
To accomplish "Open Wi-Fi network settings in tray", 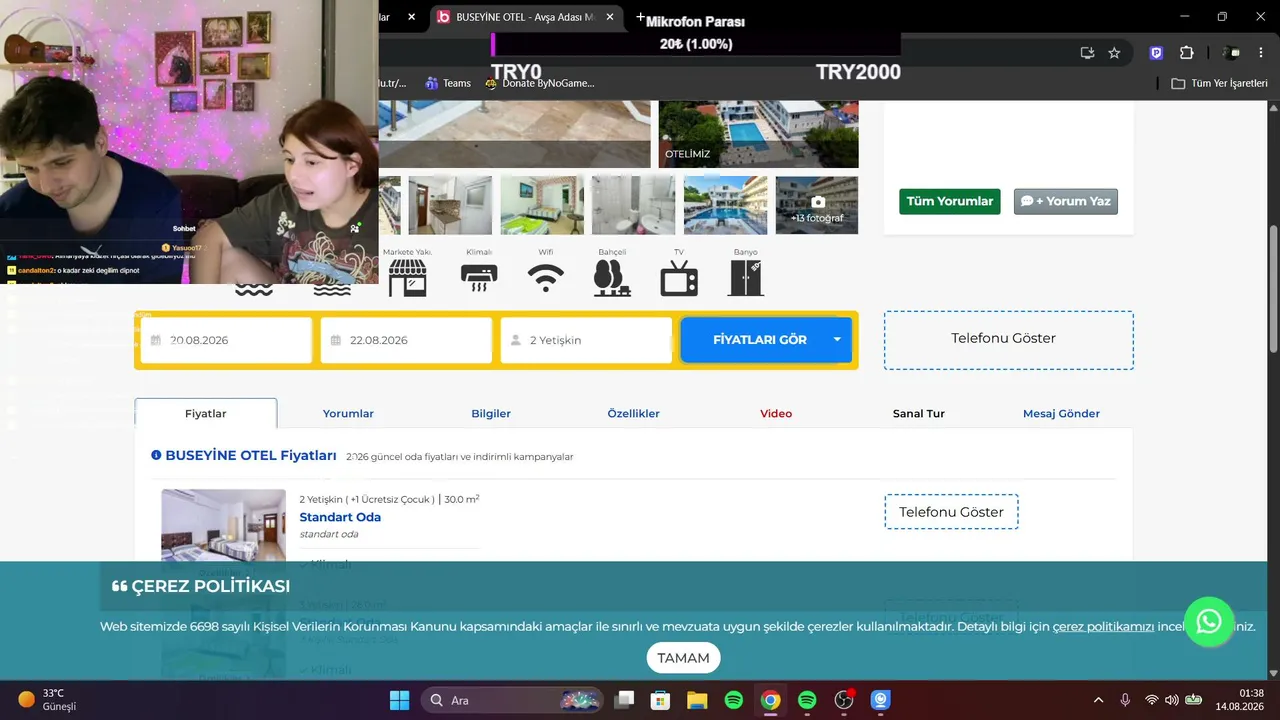I will pos(1152,700).
